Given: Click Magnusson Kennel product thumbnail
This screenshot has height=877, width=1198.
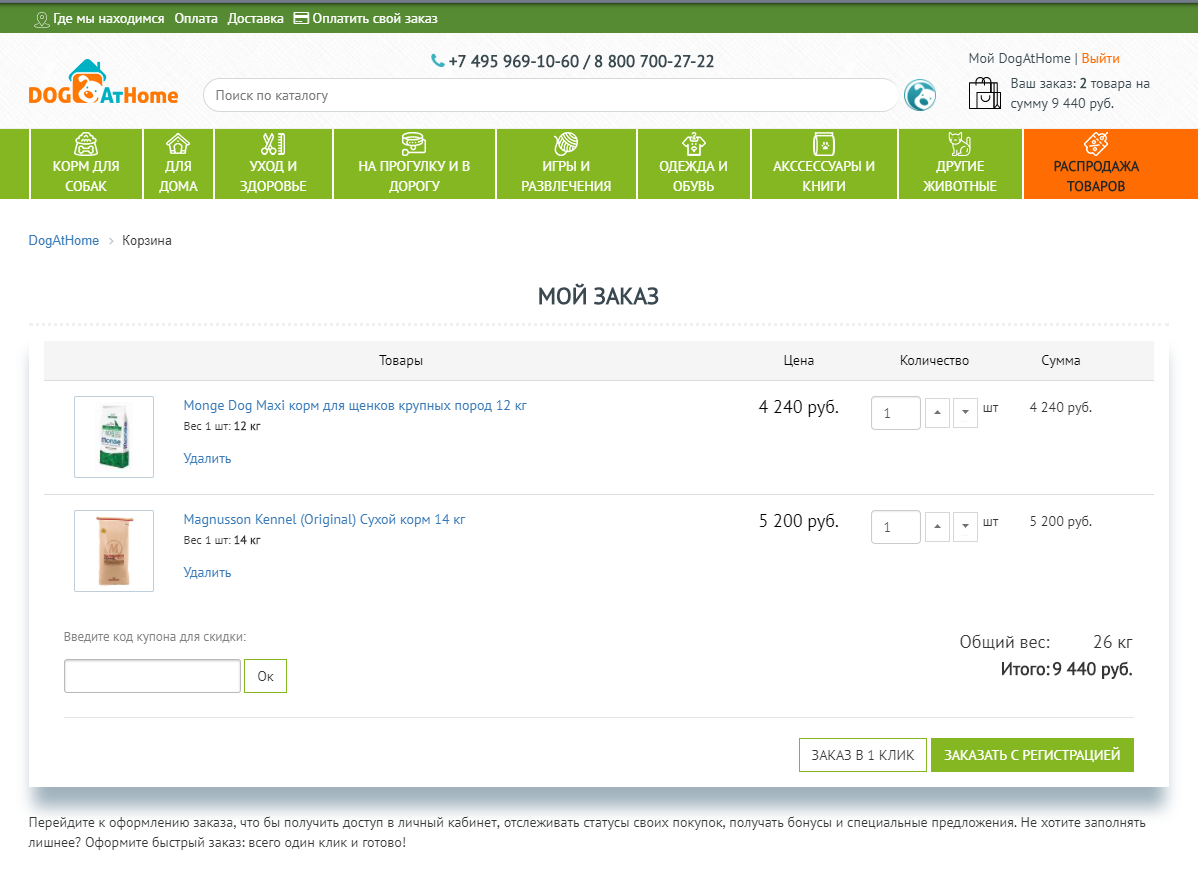Looking at the screenshot, I should click(114, 551).
